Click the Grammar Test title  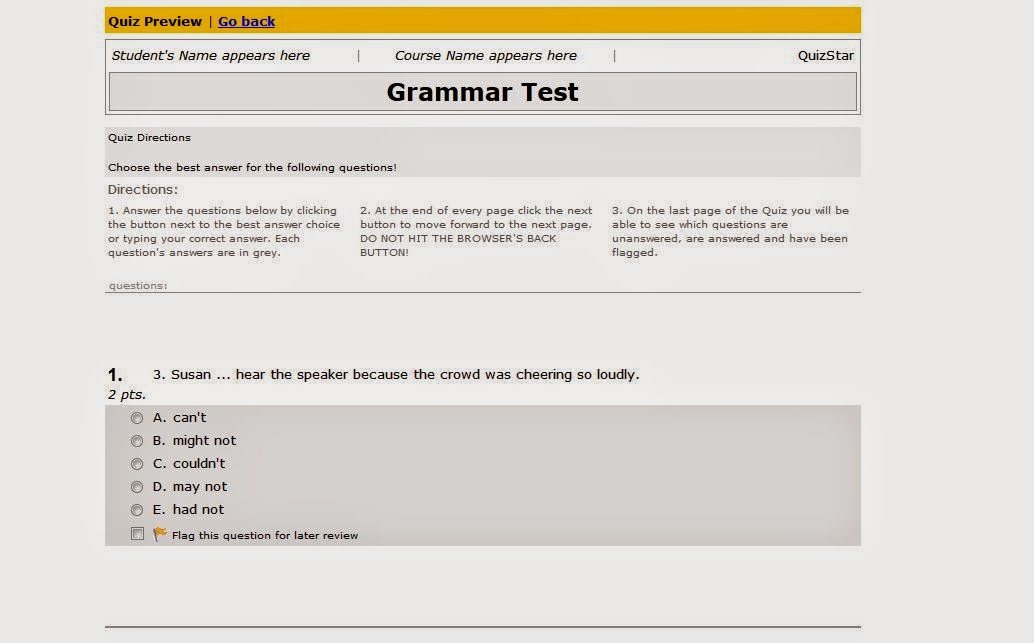(482, 92)
